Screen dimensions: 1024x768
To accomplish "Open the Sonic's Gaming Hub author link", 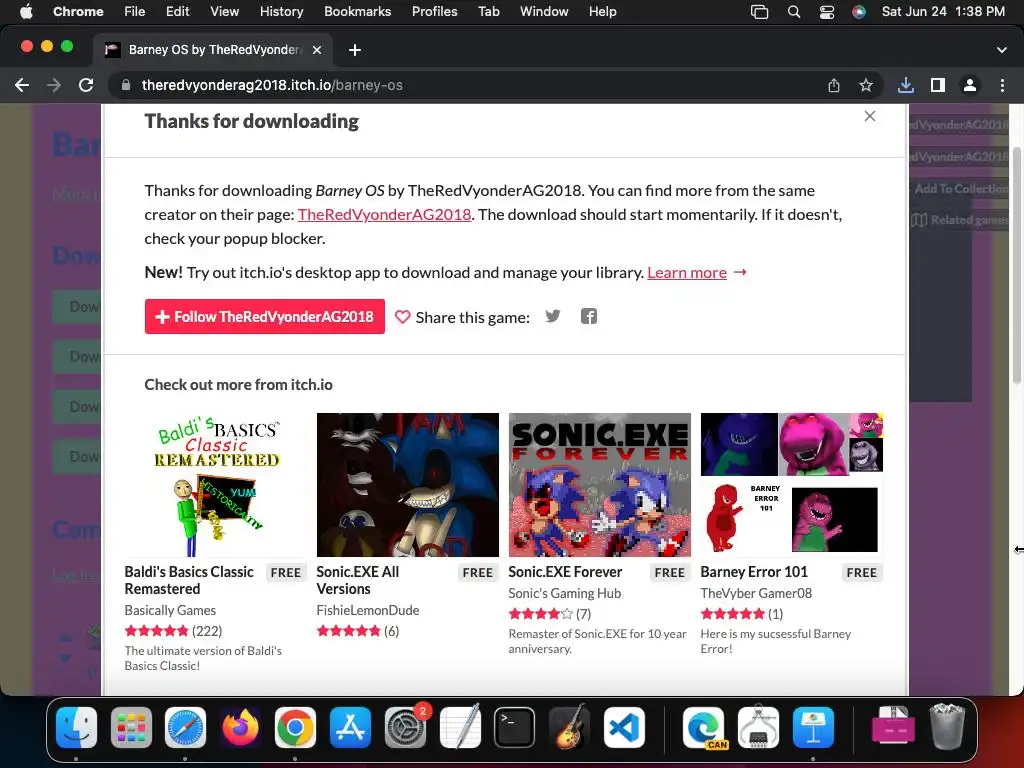I will (x=565, y=593).
